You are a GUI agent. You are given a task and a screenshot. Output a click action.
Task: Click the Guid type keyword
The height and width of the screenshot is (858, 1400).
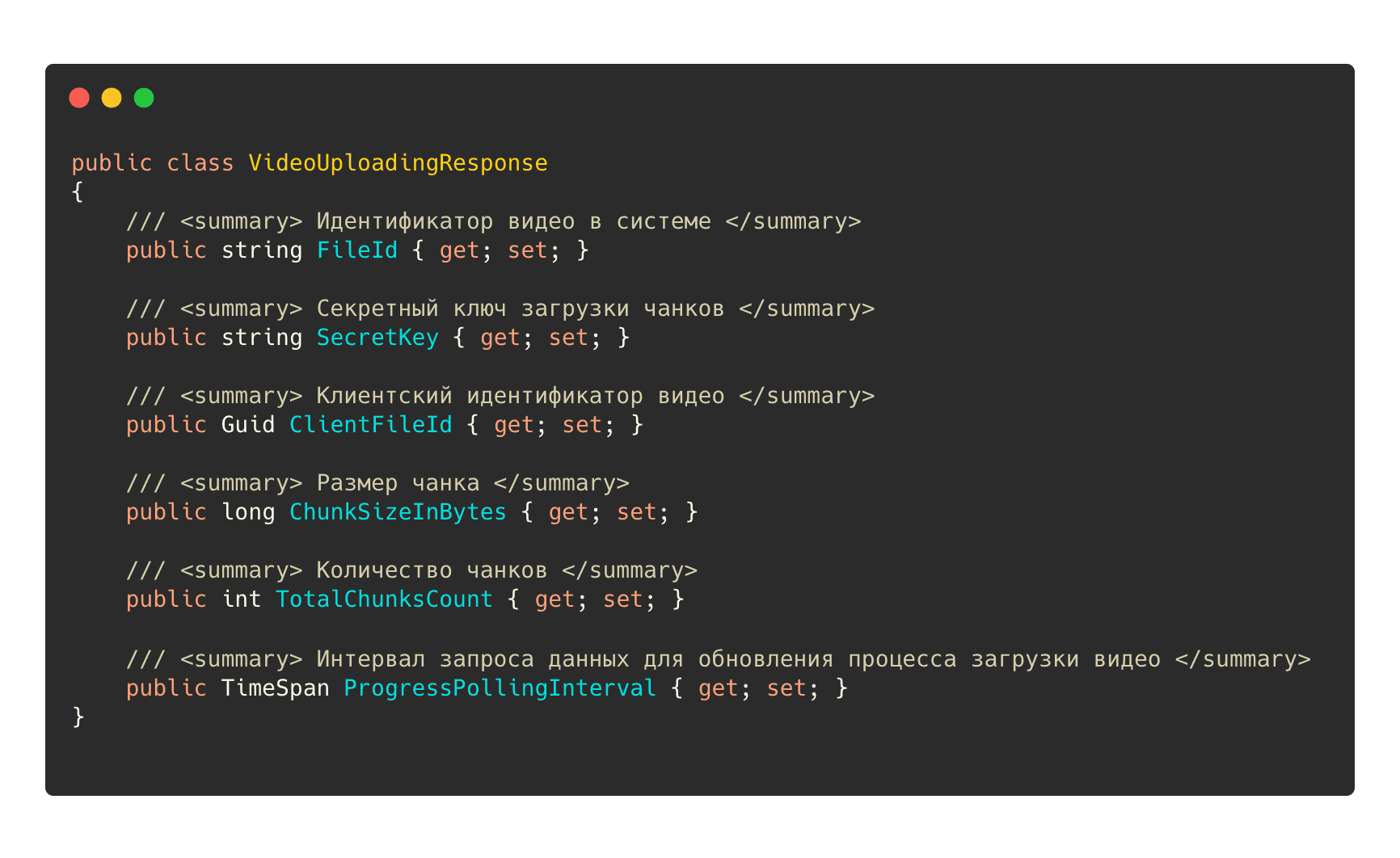[x=247, y=425]
